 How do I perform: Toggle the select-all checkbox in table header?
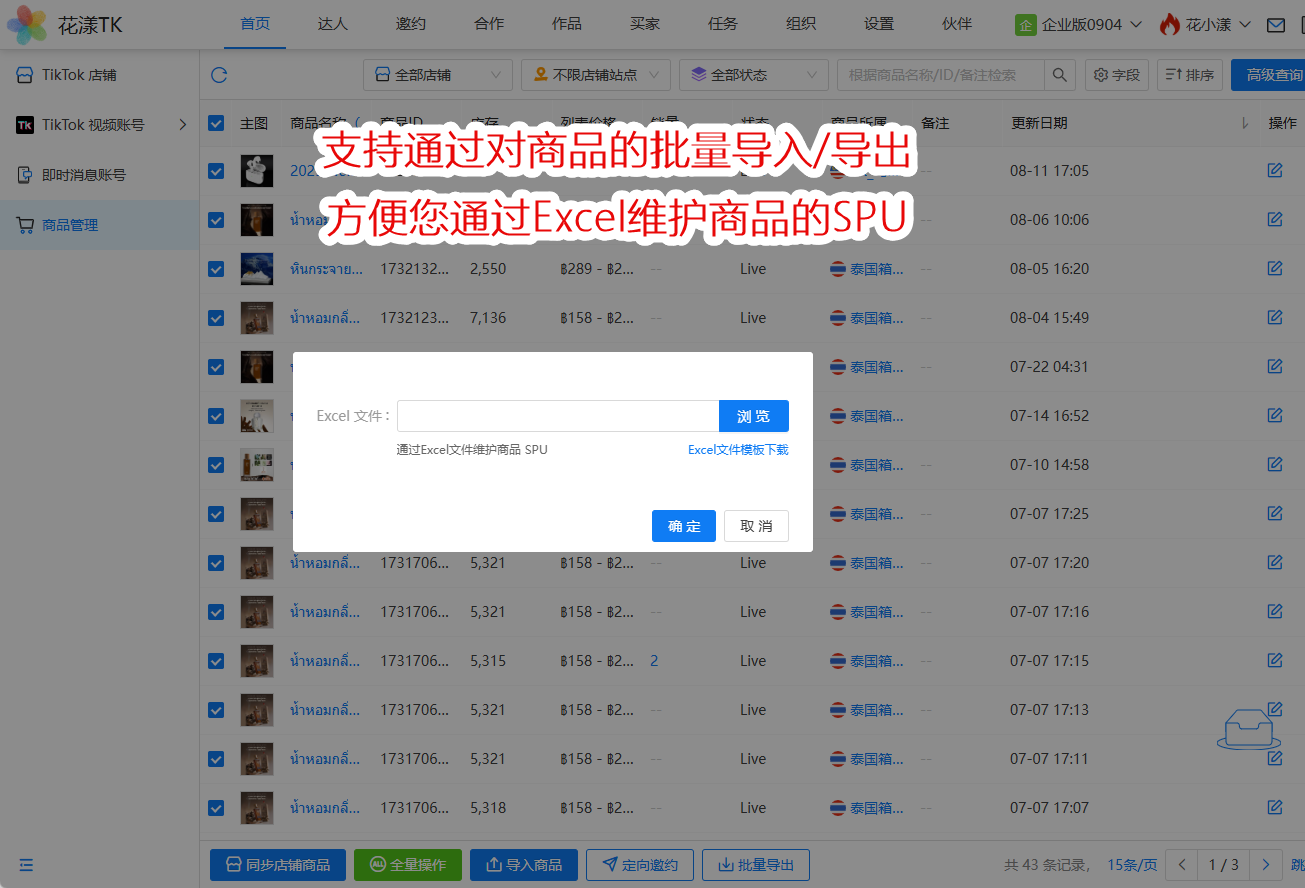[216, 123]
